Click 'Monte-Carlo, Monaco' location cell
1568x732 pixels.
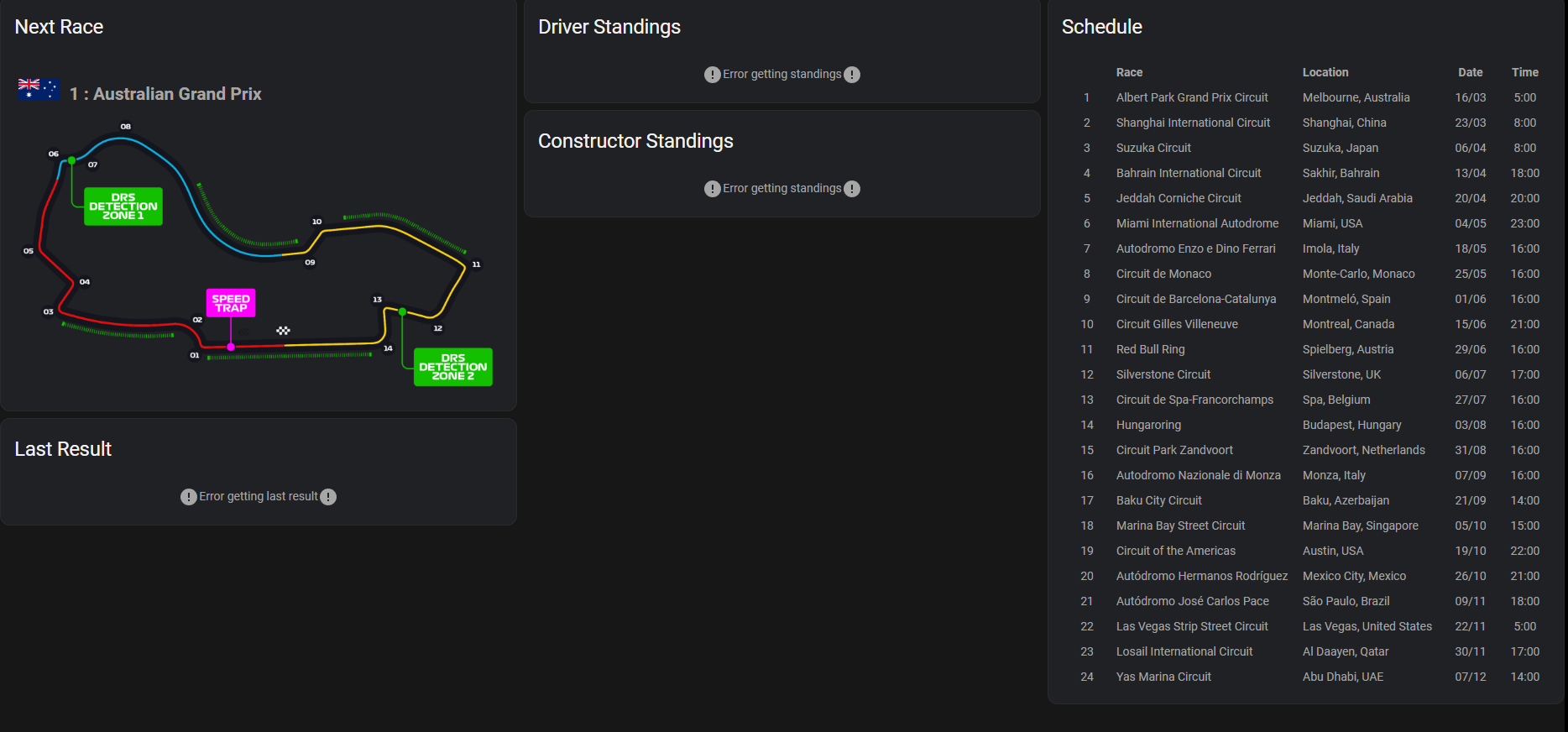tap(1358, 274)
